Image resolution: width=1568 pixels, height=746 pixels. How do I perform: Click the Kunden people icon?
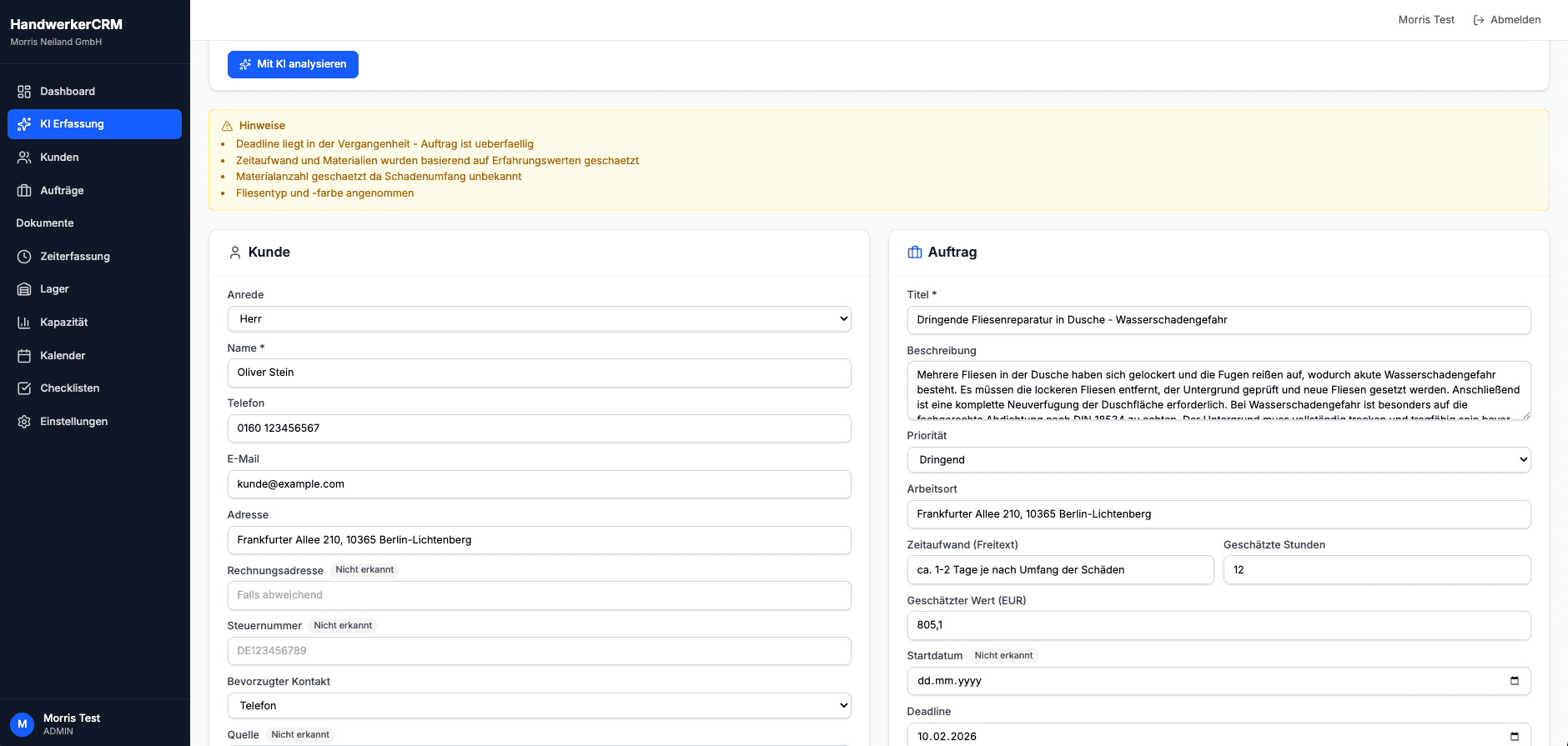24,158
